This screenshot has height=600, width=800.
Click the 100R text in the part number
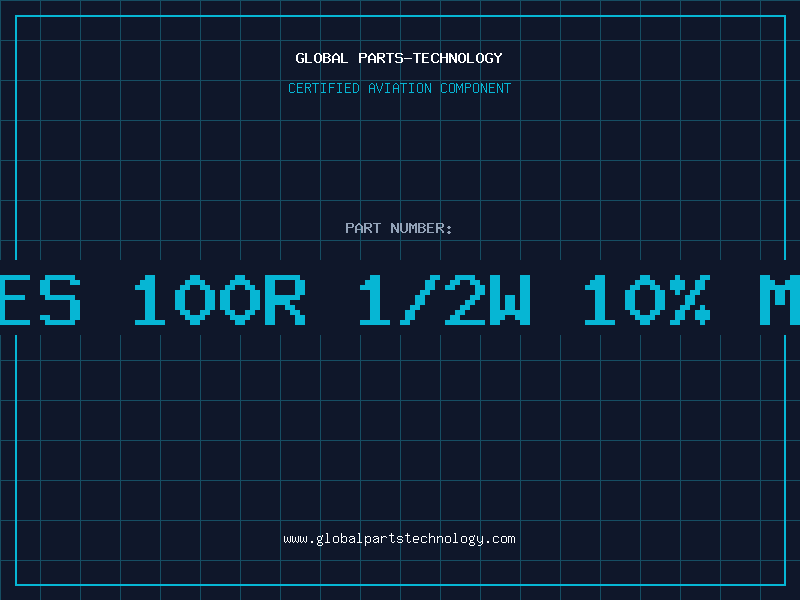[219, 299]
